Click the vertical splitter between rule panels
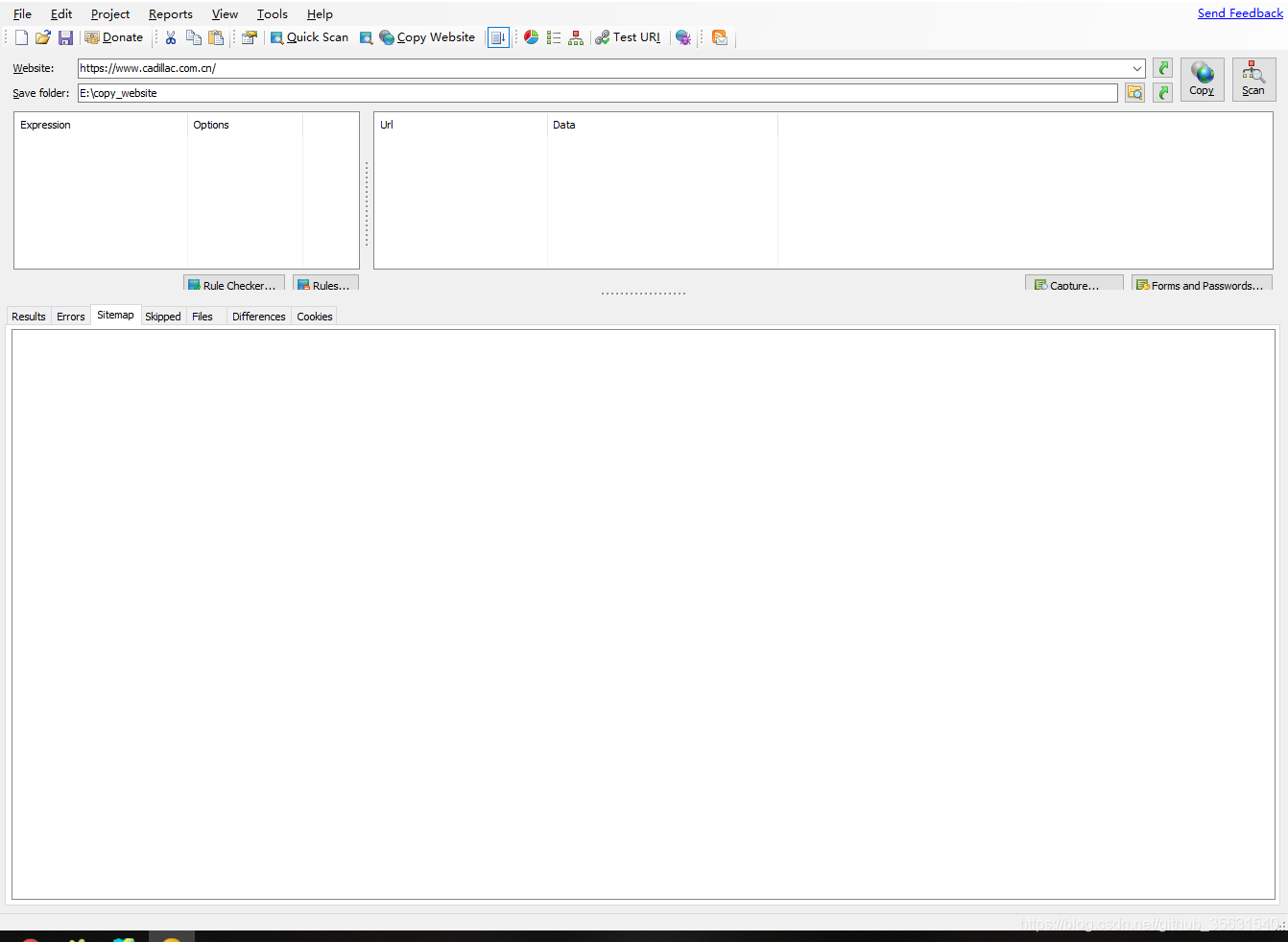This screenshot has width=1288, height=942. [367, 203]
